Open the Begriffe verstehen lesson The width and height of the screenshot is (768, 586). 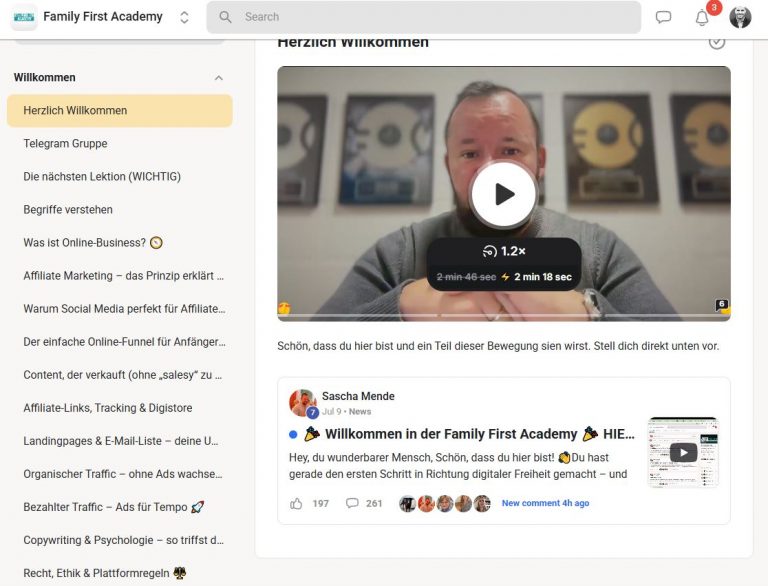[68, 210]
